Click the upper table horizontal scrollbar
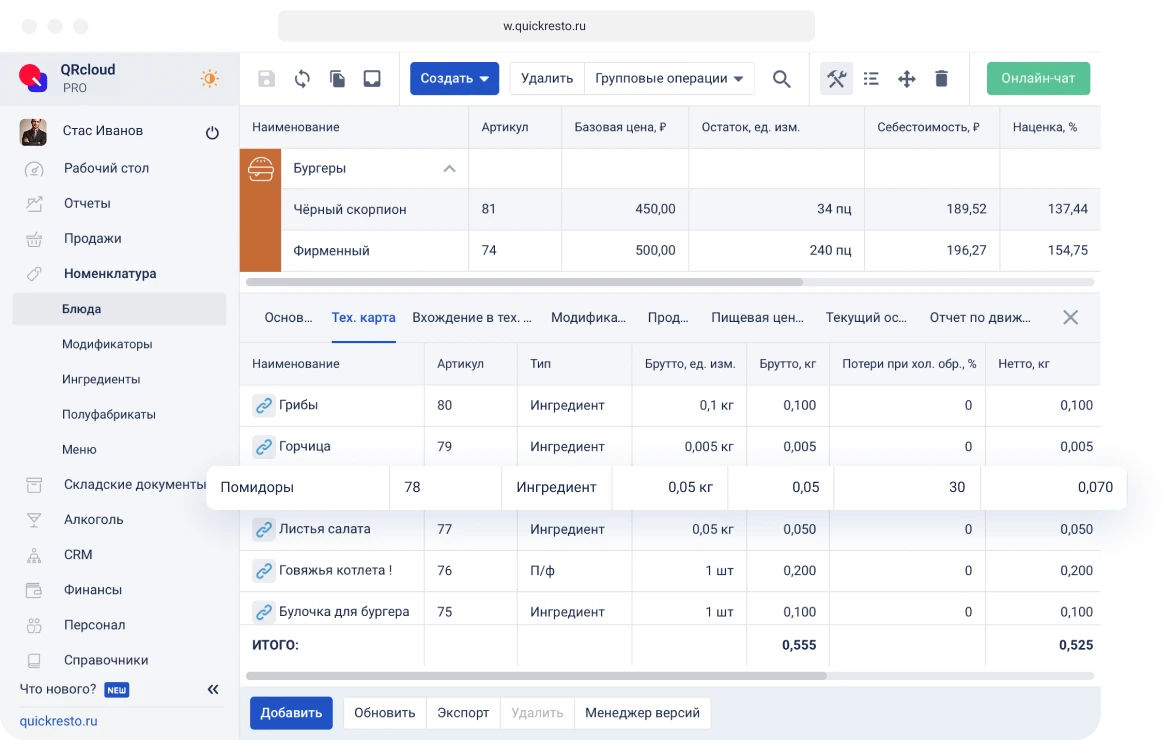 pos(525,282)
